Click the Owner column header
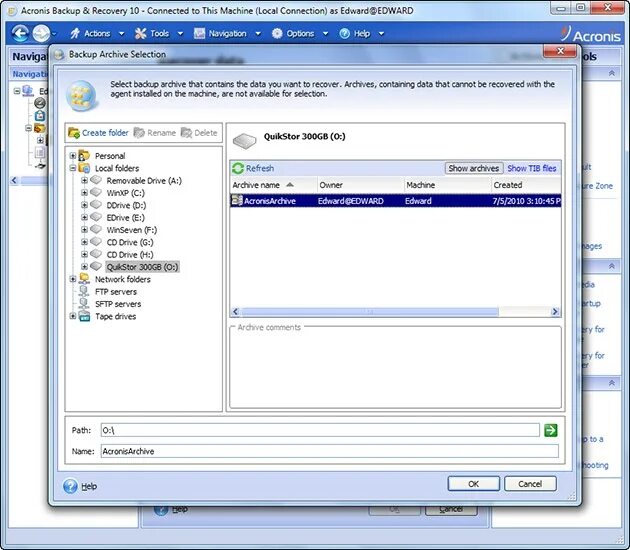The image size is (630, 550). pyautogui.click(x=361, y=185)
